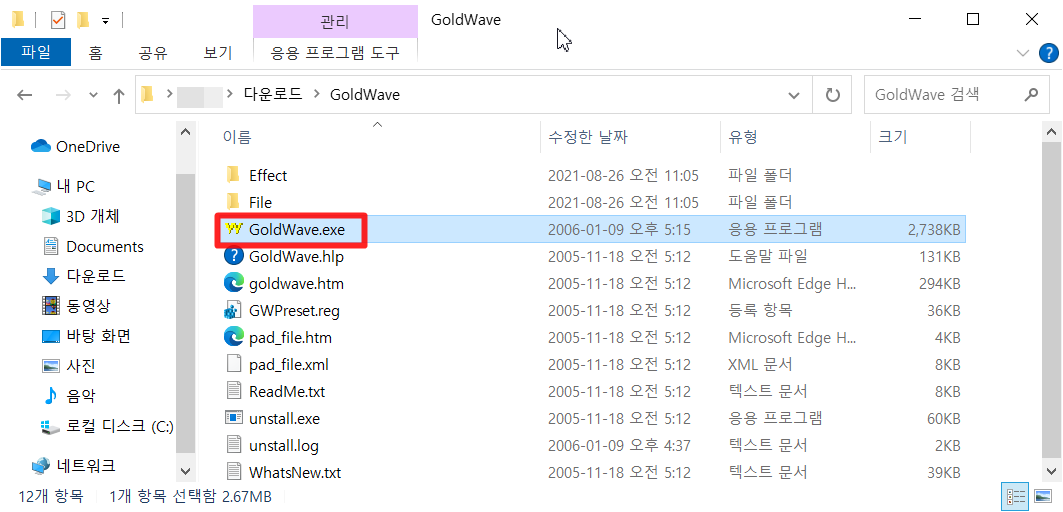Open the help question mark icon

(x=1047, y=53)
